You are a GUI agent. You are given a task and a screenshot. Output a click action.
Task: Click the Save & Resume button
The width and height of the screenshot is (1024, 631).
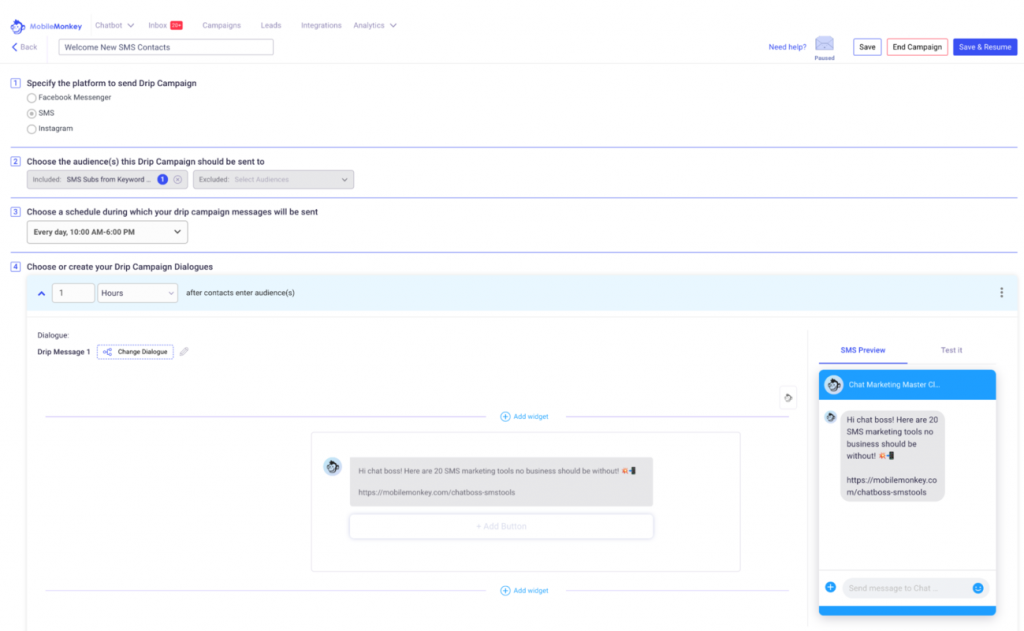(x=985, y=47)
